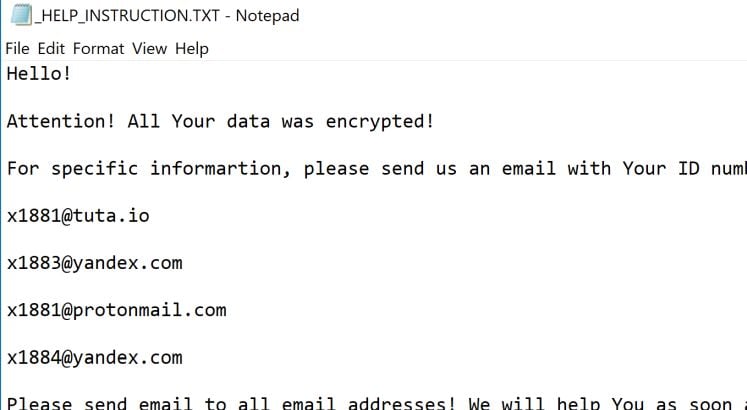Place cursor in the Hello! line
The width and height of the screenshot is (747, 410).
[x=39, y=74]
